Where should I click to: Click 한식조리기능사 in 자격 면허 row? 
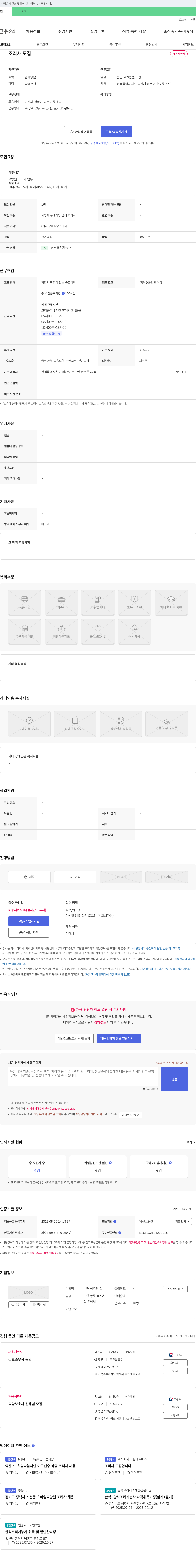click(61, 248)
